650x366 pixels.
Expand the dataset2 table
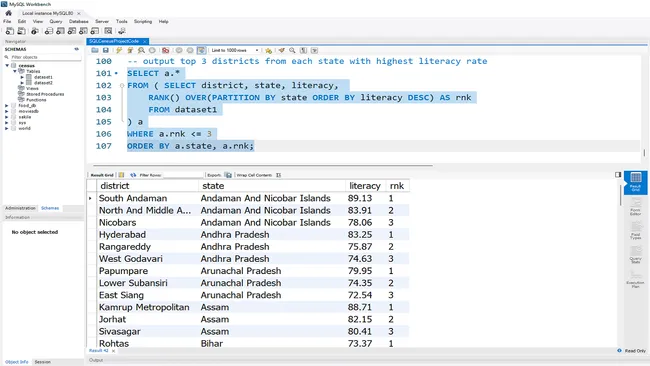pos(22,82)
